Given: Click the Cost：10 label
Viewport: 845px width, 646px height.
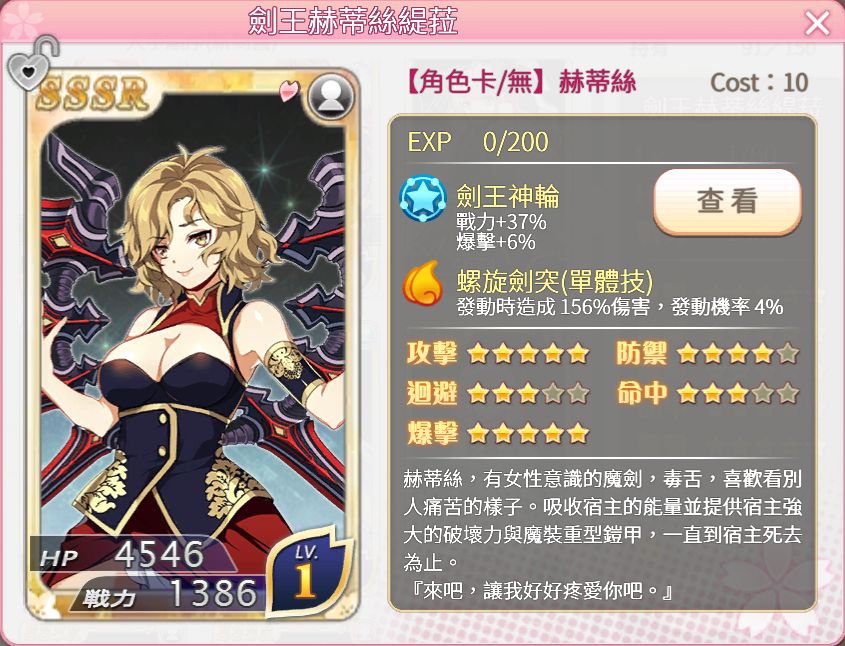Looking at the screenshot, I should pos(759,83).
